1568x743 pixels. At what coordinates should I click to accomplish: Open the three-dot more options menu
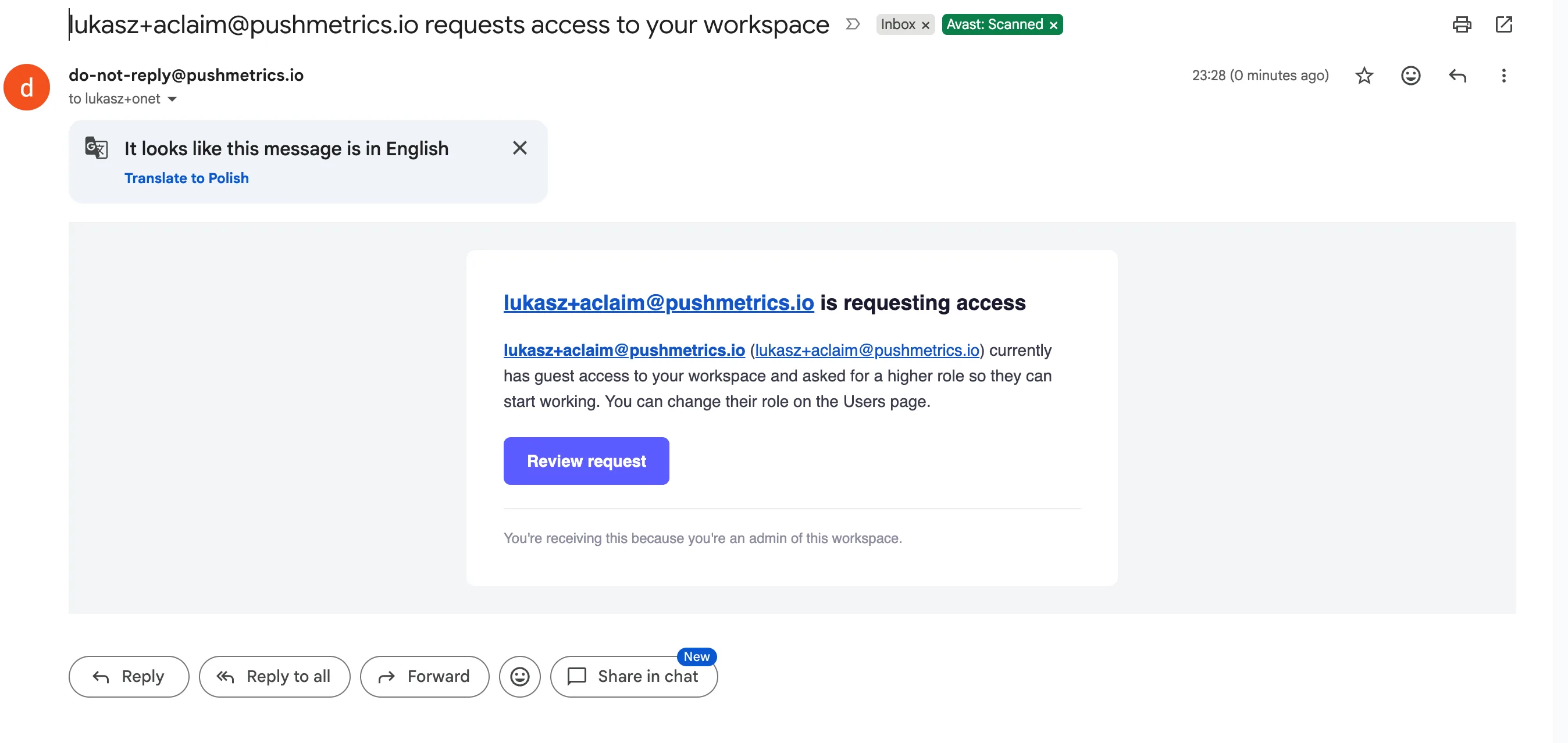[1503, 76]
